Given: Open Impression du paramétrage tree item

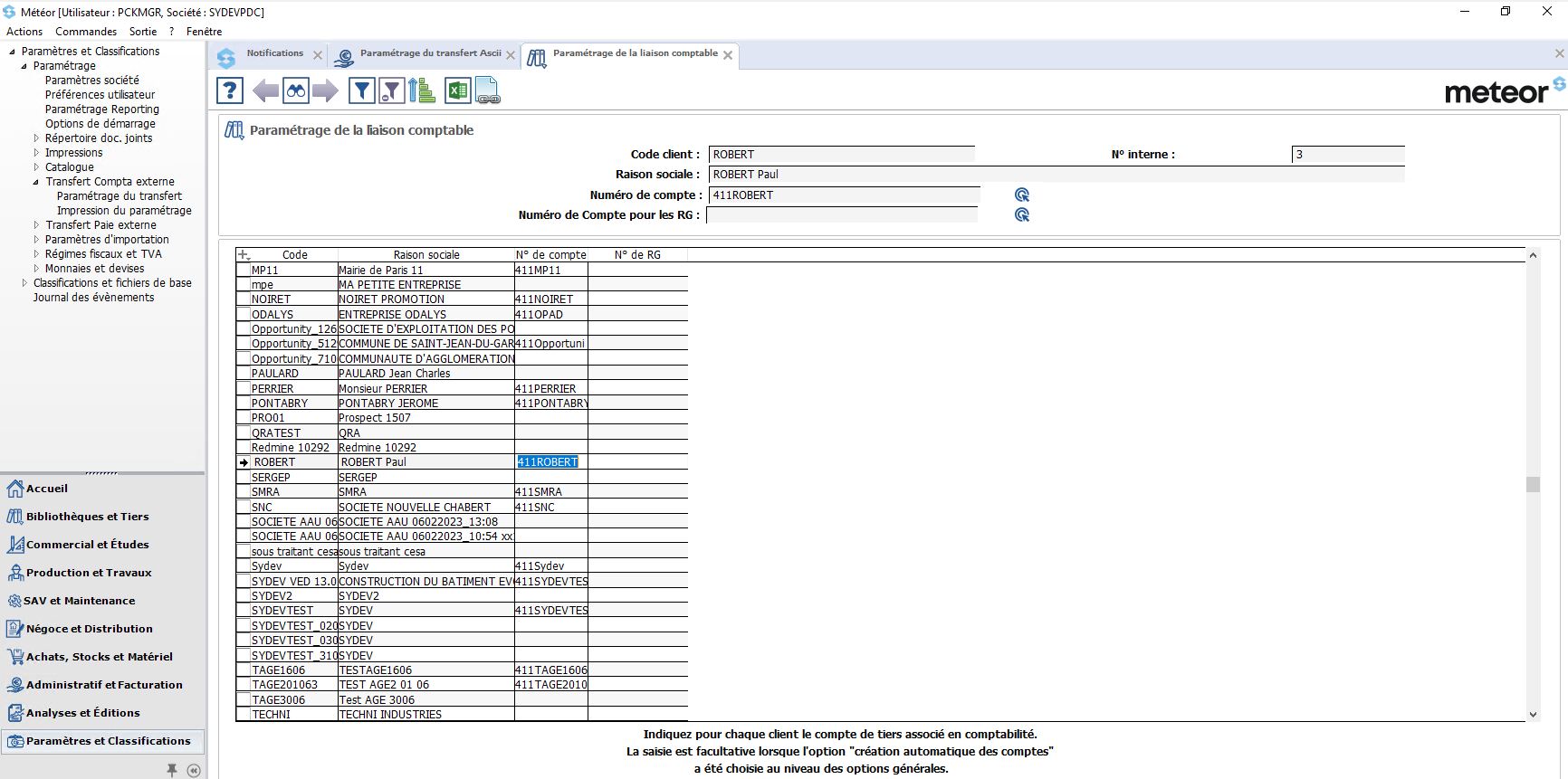Looking at the screenshot, I should [x=124, y=211].
